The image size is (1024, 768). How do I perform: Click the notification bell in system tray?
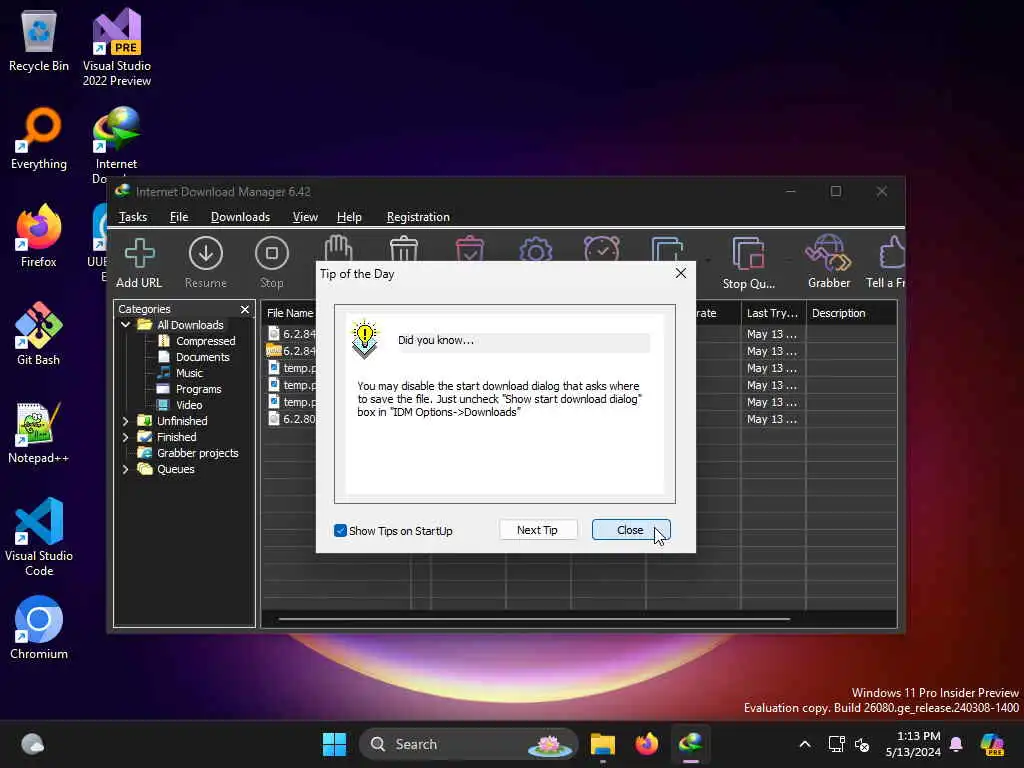(956, 744)
